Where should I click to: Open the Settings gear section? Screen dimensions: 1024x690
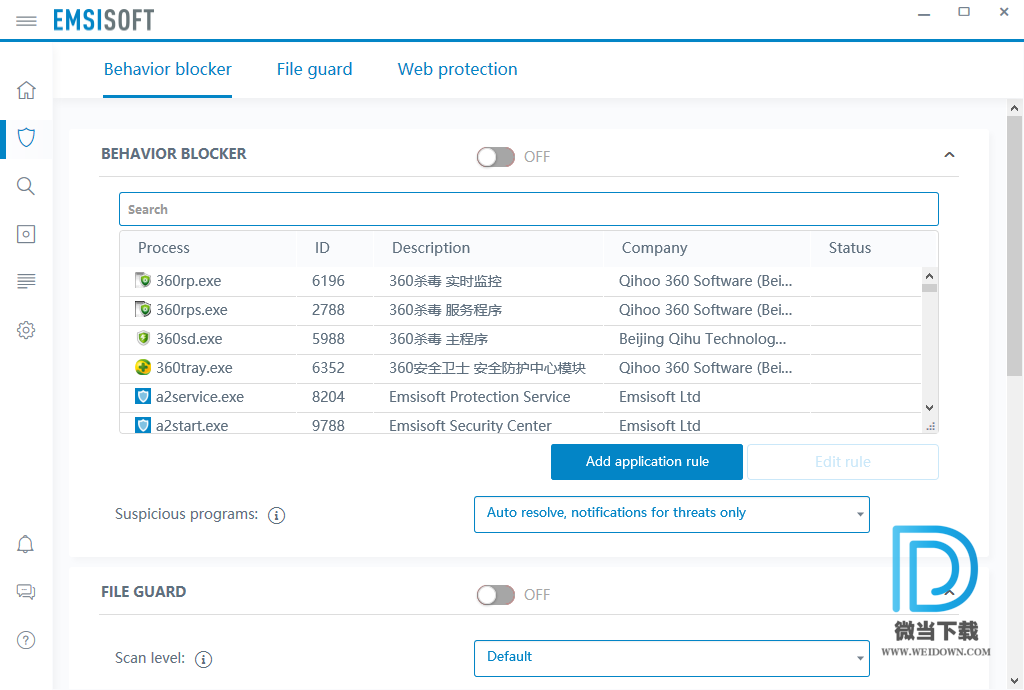coord(26,330)
